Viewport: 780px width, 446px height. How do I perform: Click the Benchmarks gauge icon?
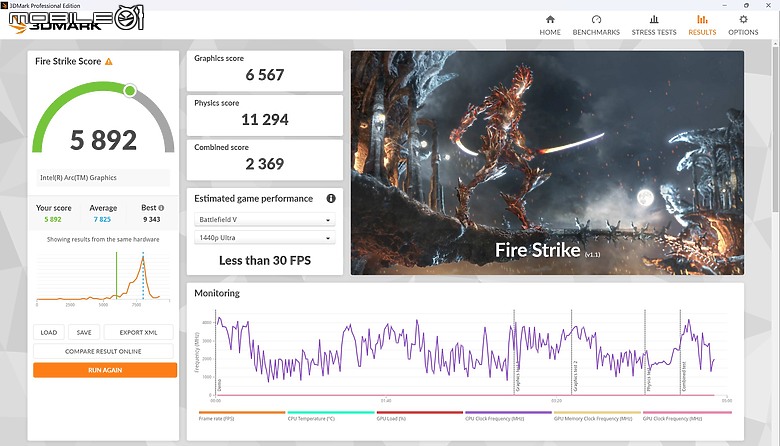coord(596,19)
